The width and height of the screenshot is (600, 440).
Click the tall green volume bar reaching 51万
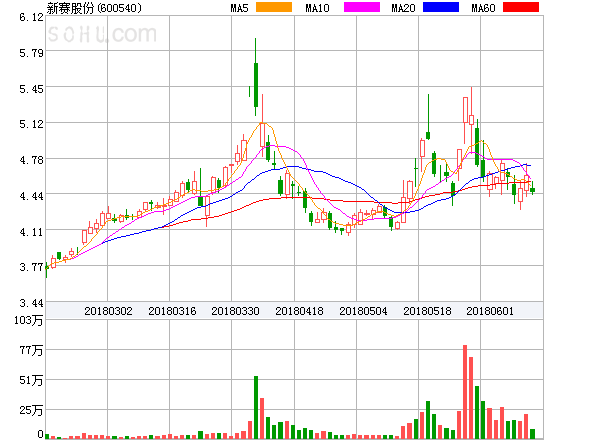pos(256,407)
